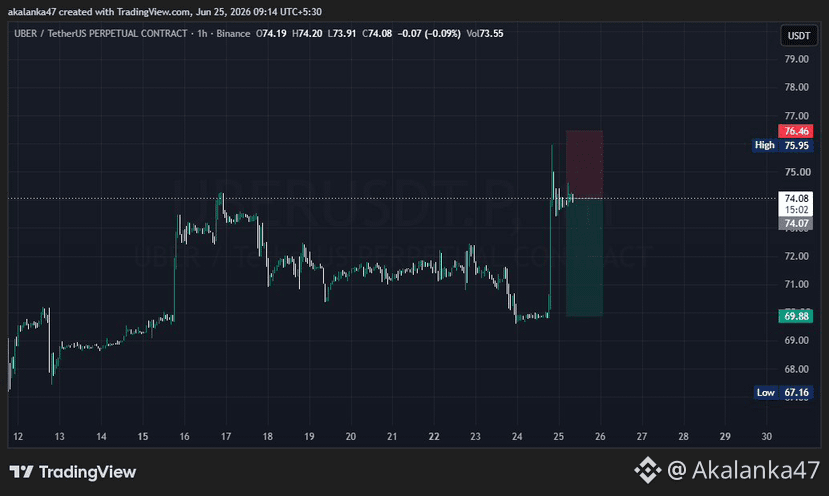Image resolution: width=829 pixels, height=496 pixels.
Task: Click the low value L73.91
Action: tap(342, 33)
